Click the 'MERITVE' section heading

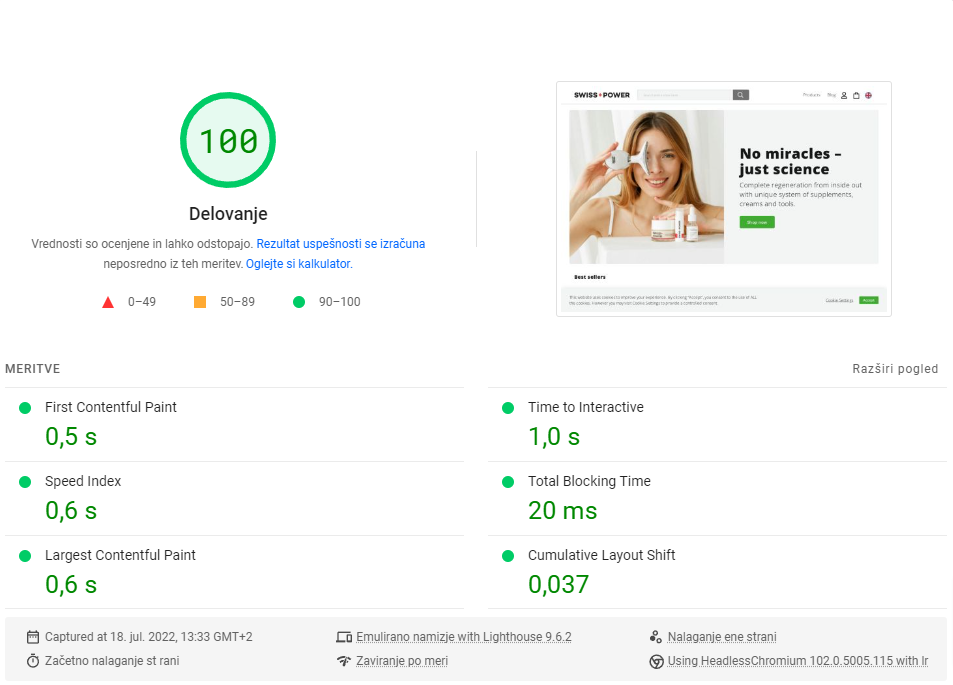[x=32, y=369]
